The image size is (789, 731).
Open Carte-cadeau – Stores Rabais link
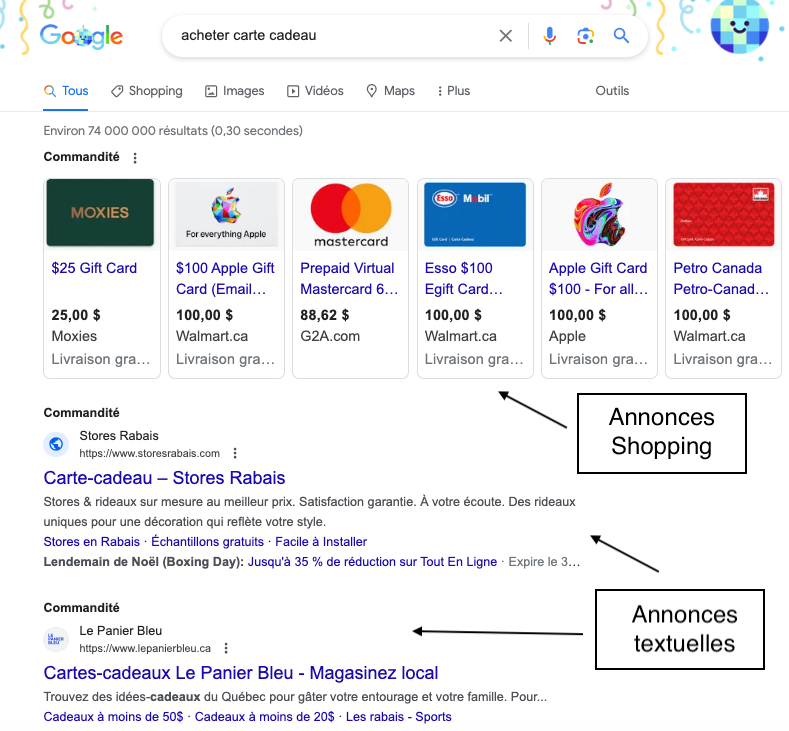click(164, 478)
